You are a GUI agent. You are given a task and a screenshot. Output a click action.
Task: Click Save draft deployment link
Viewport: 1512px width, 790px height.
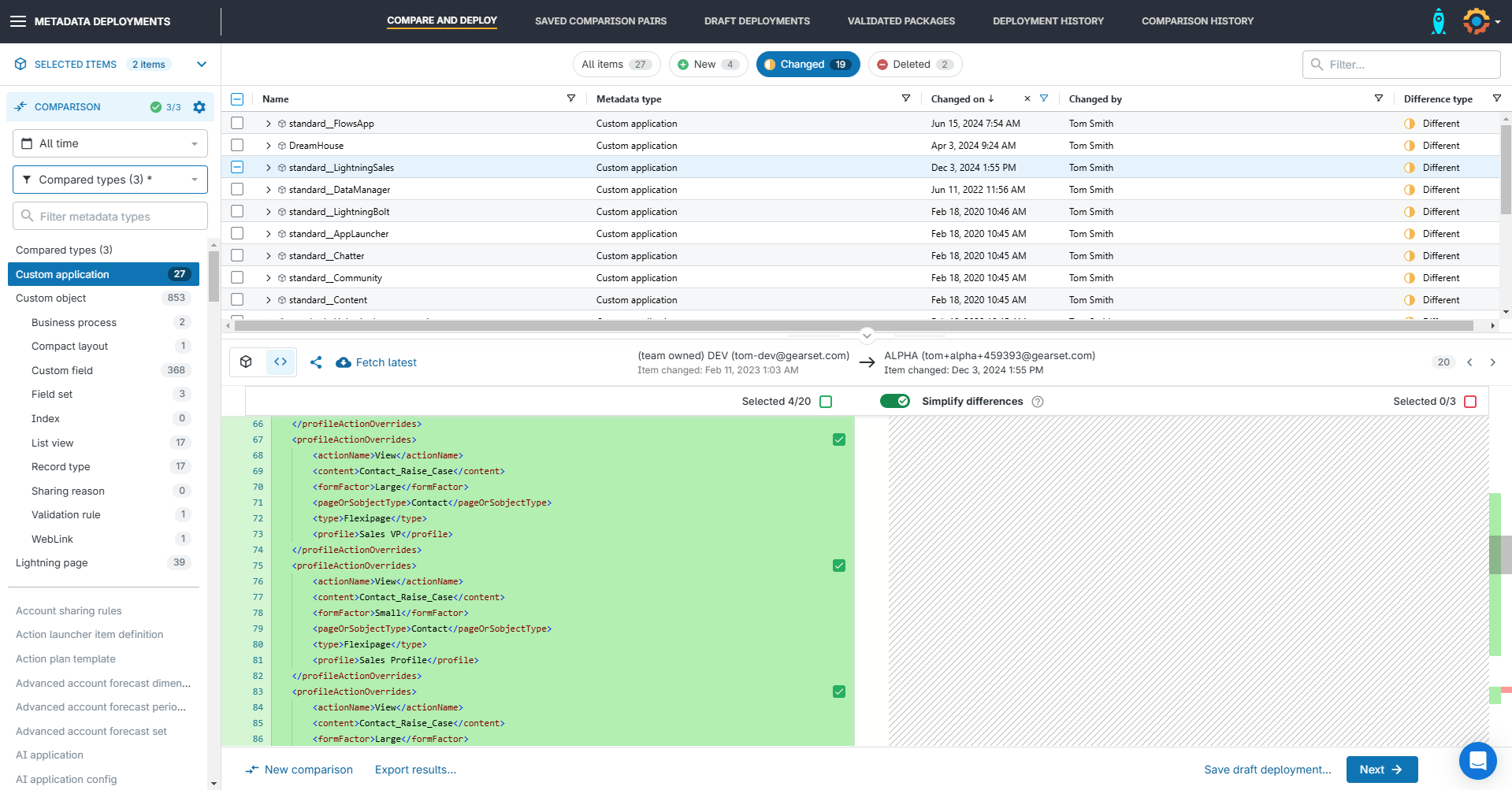(x=1267, y=770)
